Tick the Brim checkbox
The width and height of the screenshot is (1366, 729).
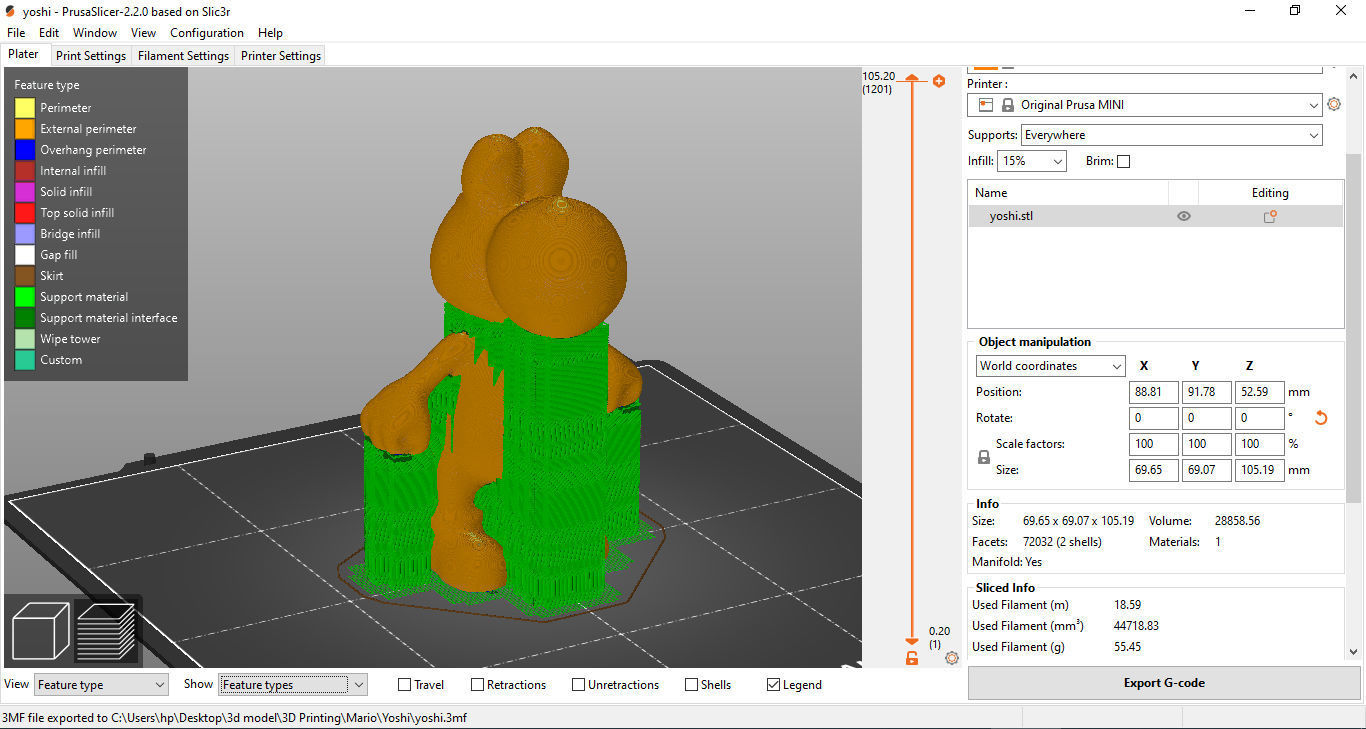(x=1123, y=161)
